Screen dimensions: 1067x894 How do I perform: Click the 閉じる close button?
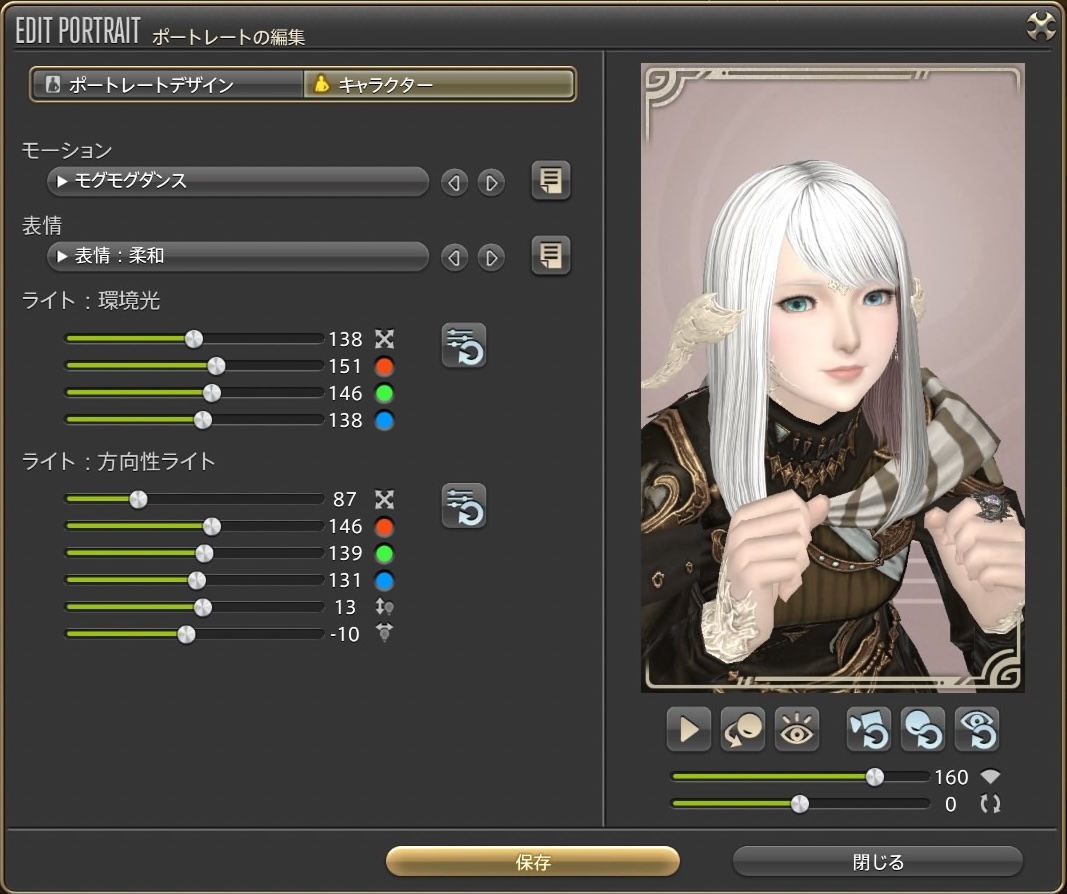coord(877,861)
